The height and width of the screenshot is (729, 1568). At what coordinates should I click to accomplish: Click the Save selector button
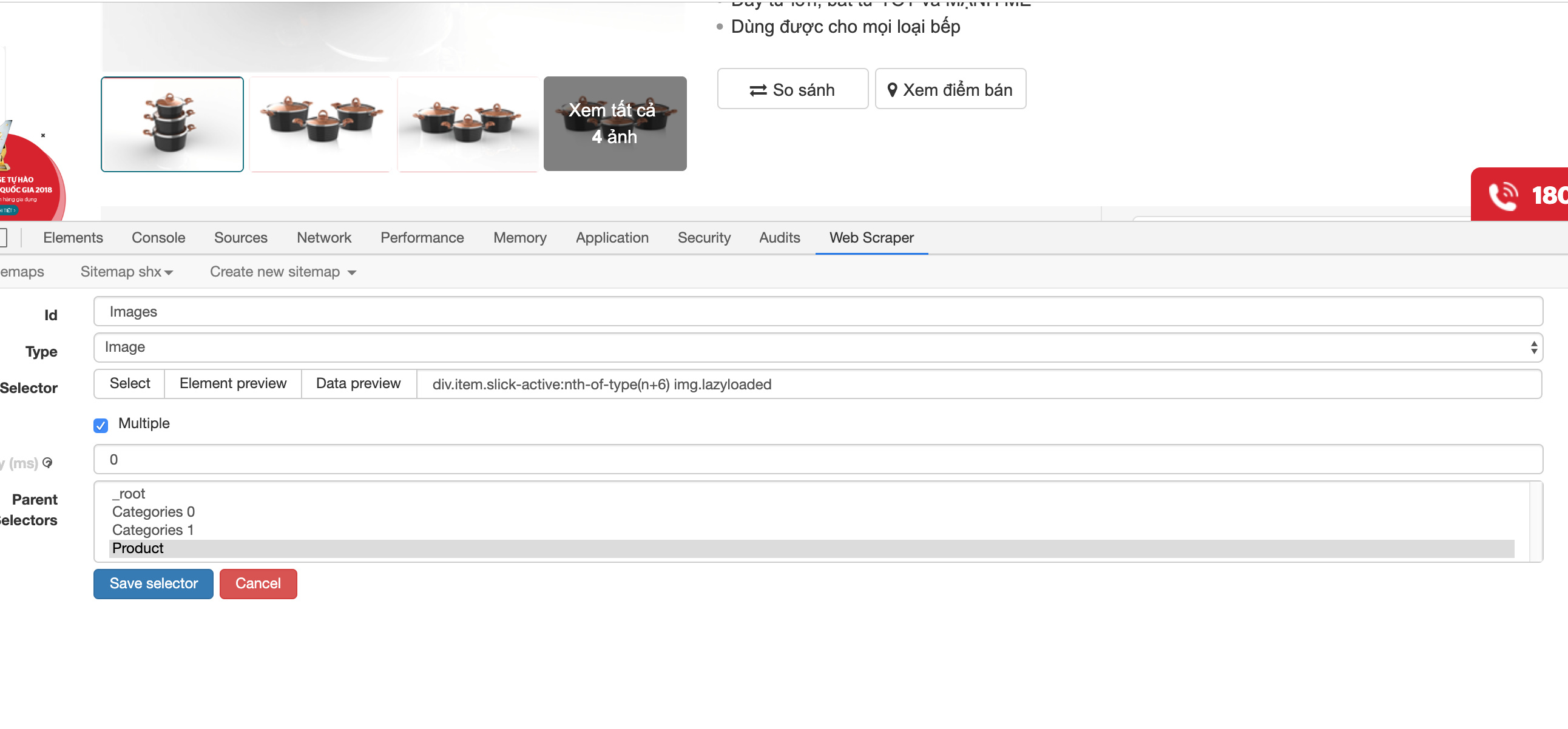tap(154, 583)
